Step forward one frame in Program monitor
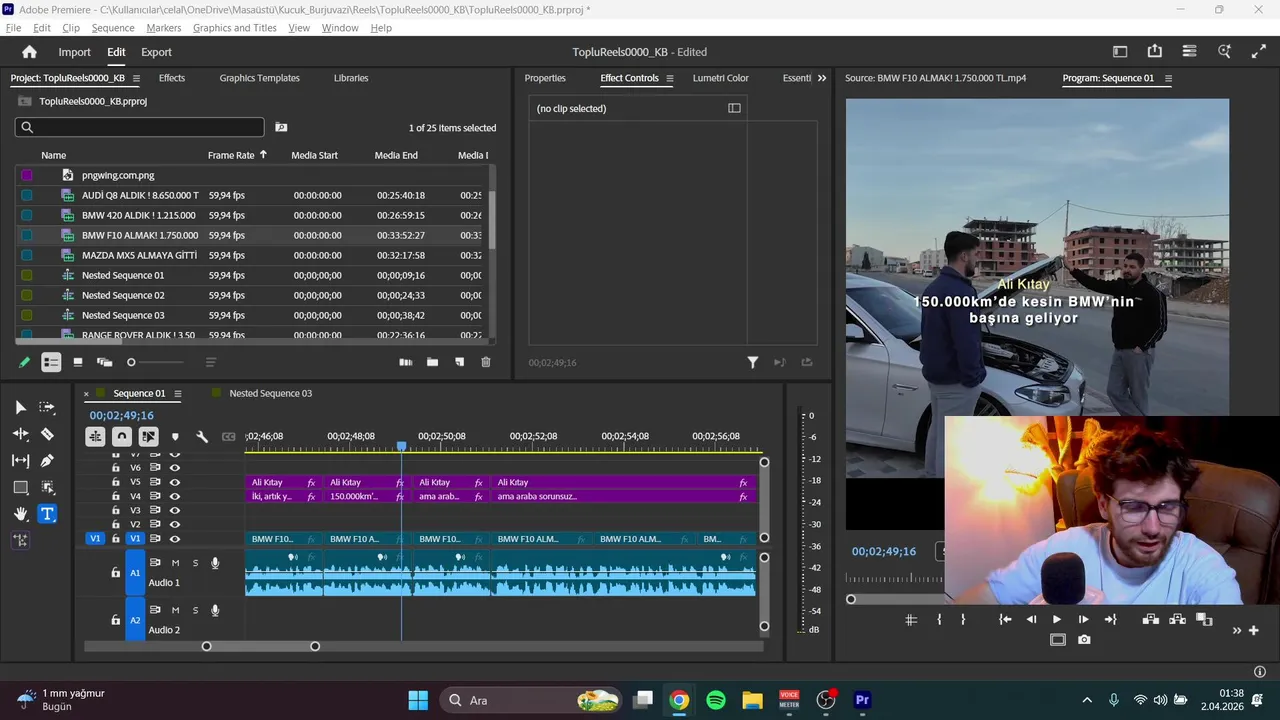The image size is (1280, 720). 1084,620
